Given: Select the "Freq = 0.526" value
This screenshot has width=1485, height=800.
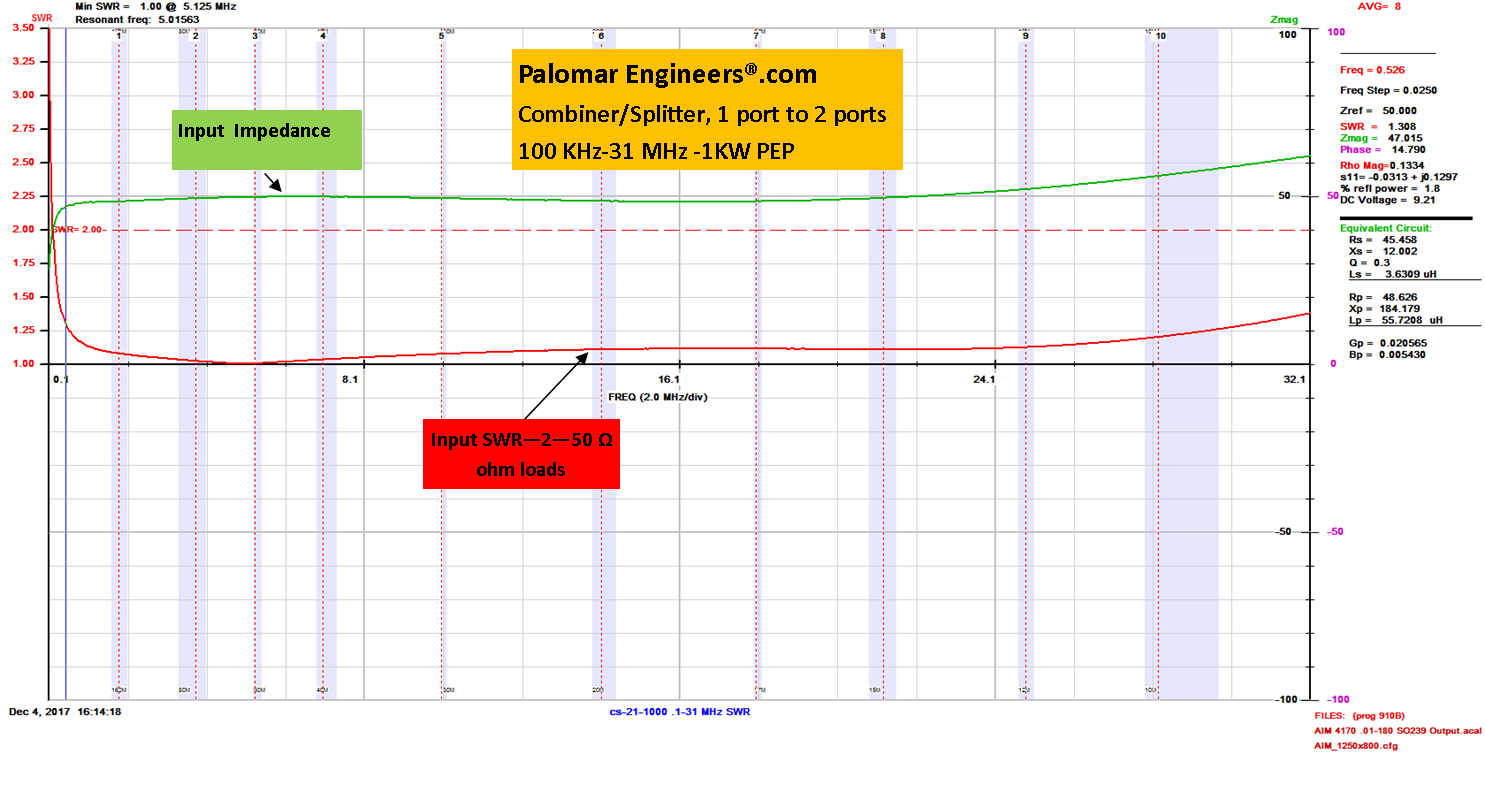Looking at the screenshot, I should 1372,70.
